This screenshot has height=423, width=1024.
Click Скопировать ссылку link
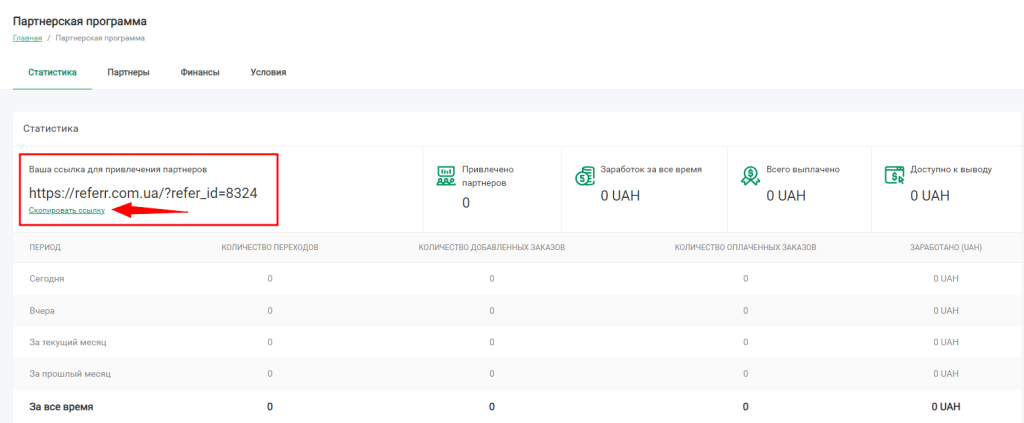click(66, 211)
